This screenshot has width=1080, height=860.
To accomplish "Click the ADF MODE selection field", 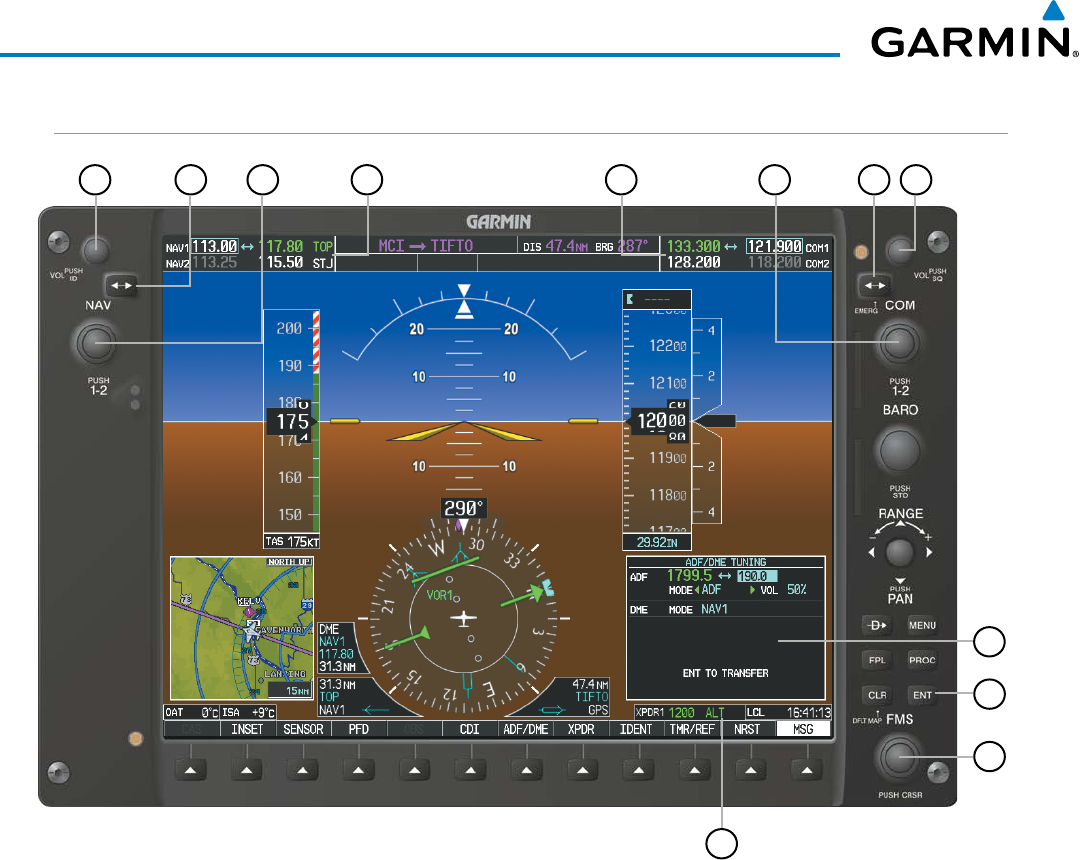I will click(712, 590).
